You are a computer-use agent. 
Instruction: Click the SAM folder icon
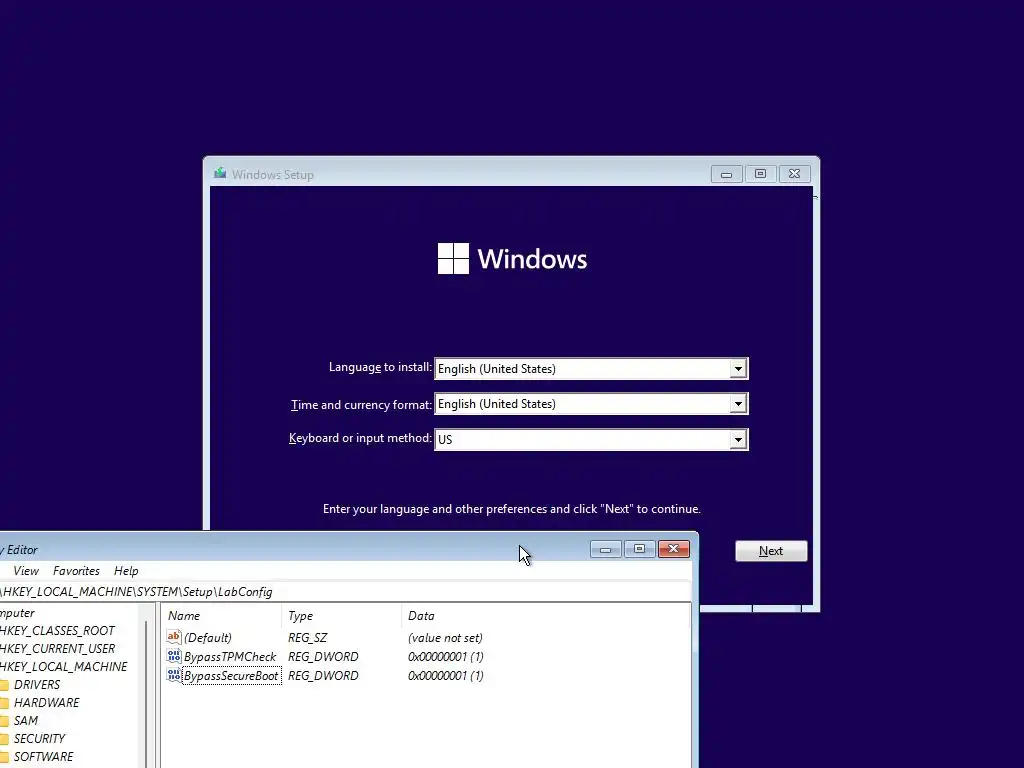(3, 720)
